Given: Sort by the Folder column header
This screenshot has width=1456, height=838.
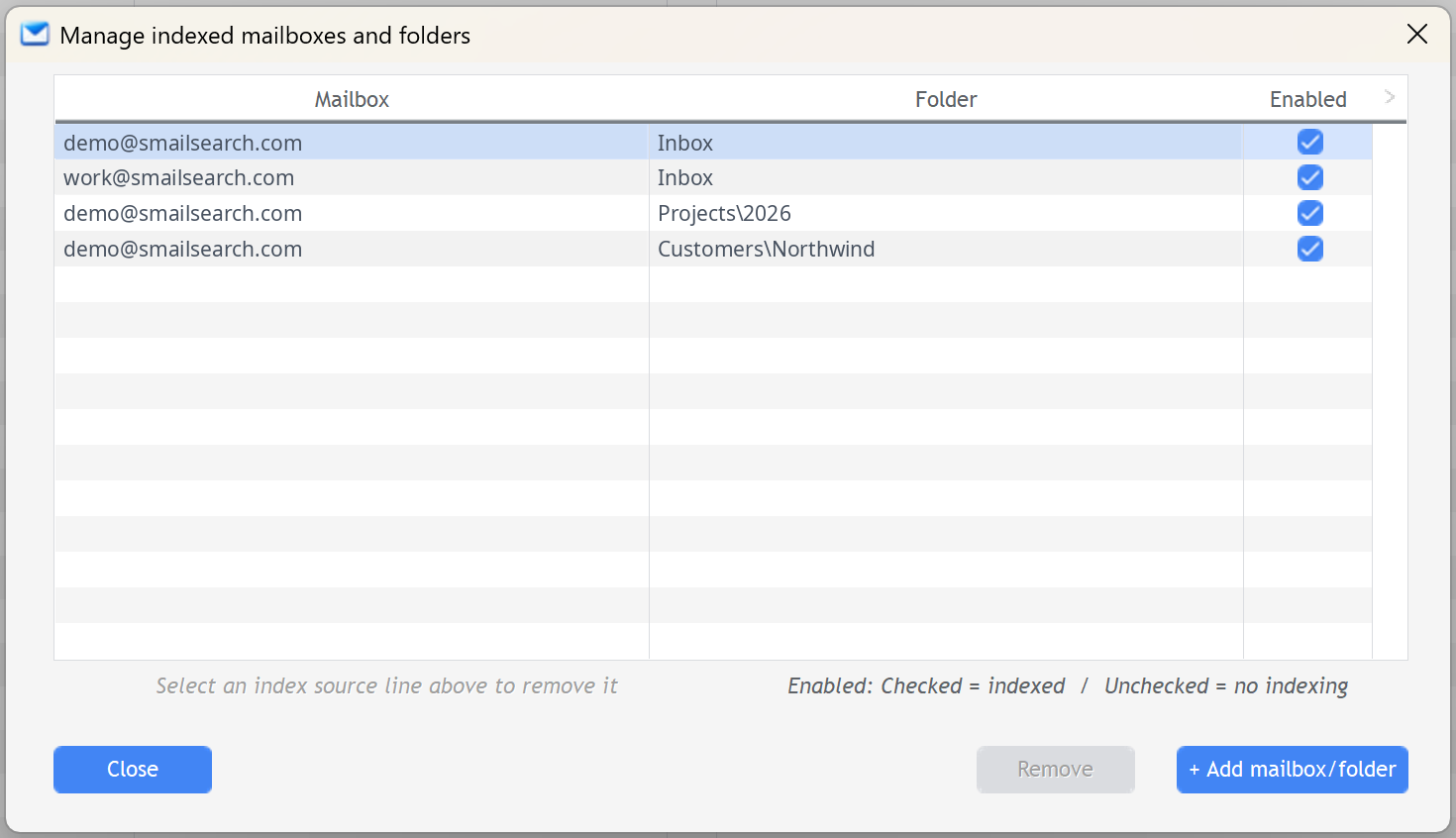Looking at the screenshot, I should pyautogui.click(x=946, y=99).
